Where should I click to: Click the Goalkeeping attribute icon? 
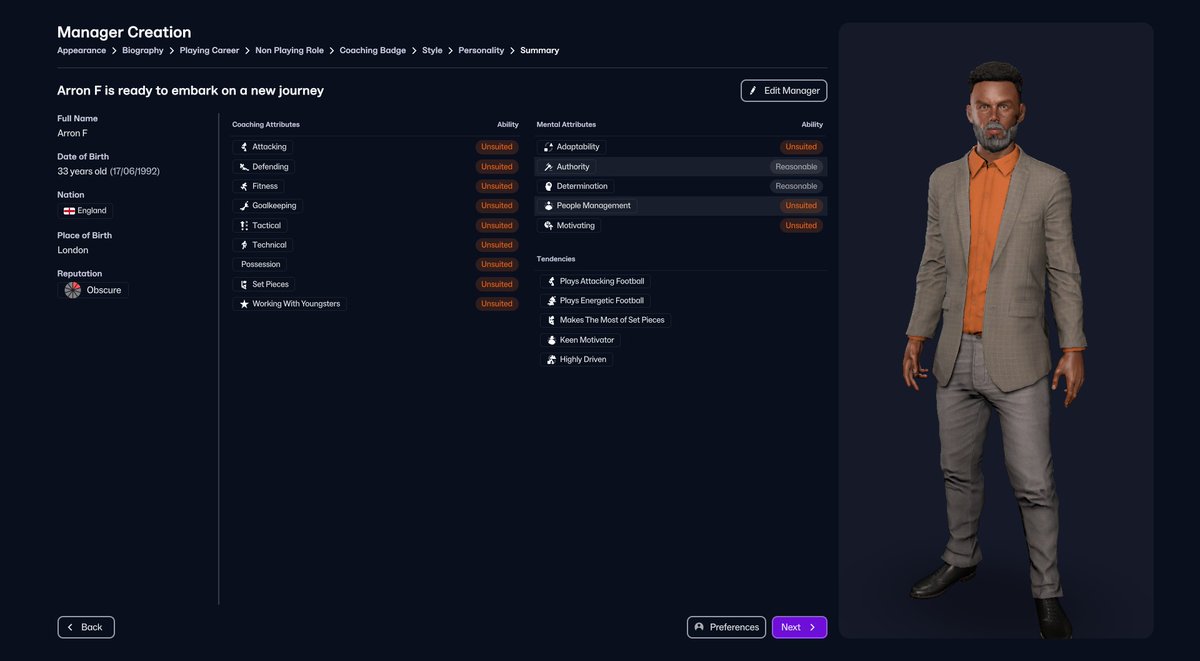point(243,206)
